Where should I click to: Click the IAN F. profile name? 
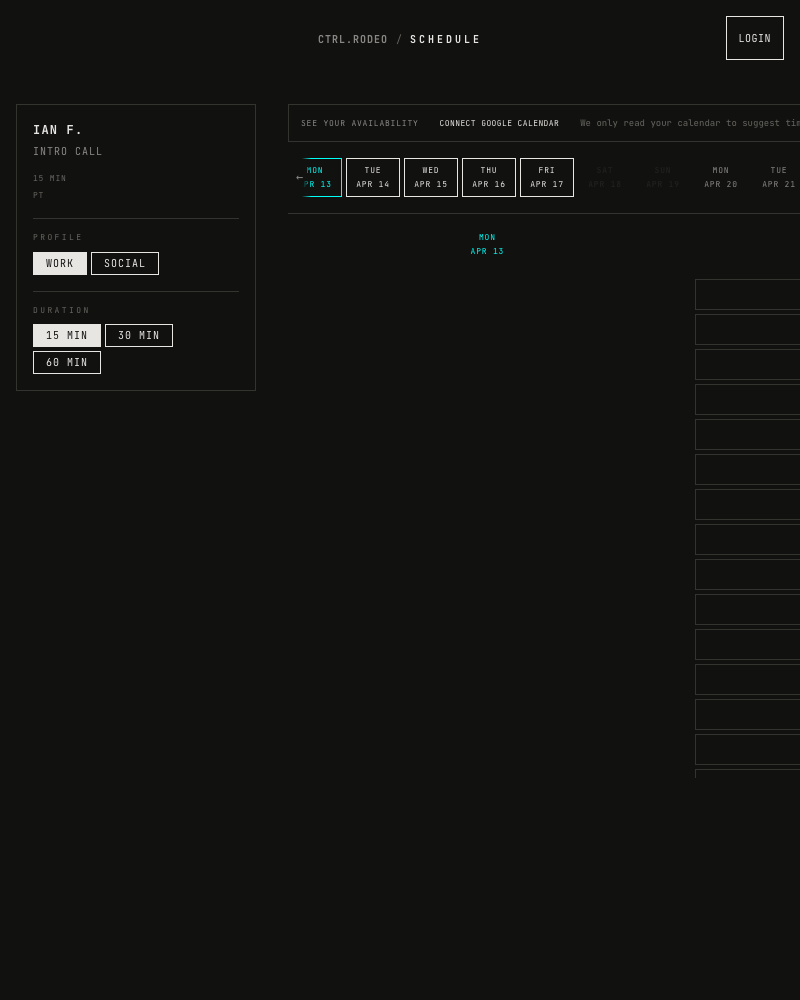pyautogui.click(x=57, y=129)
